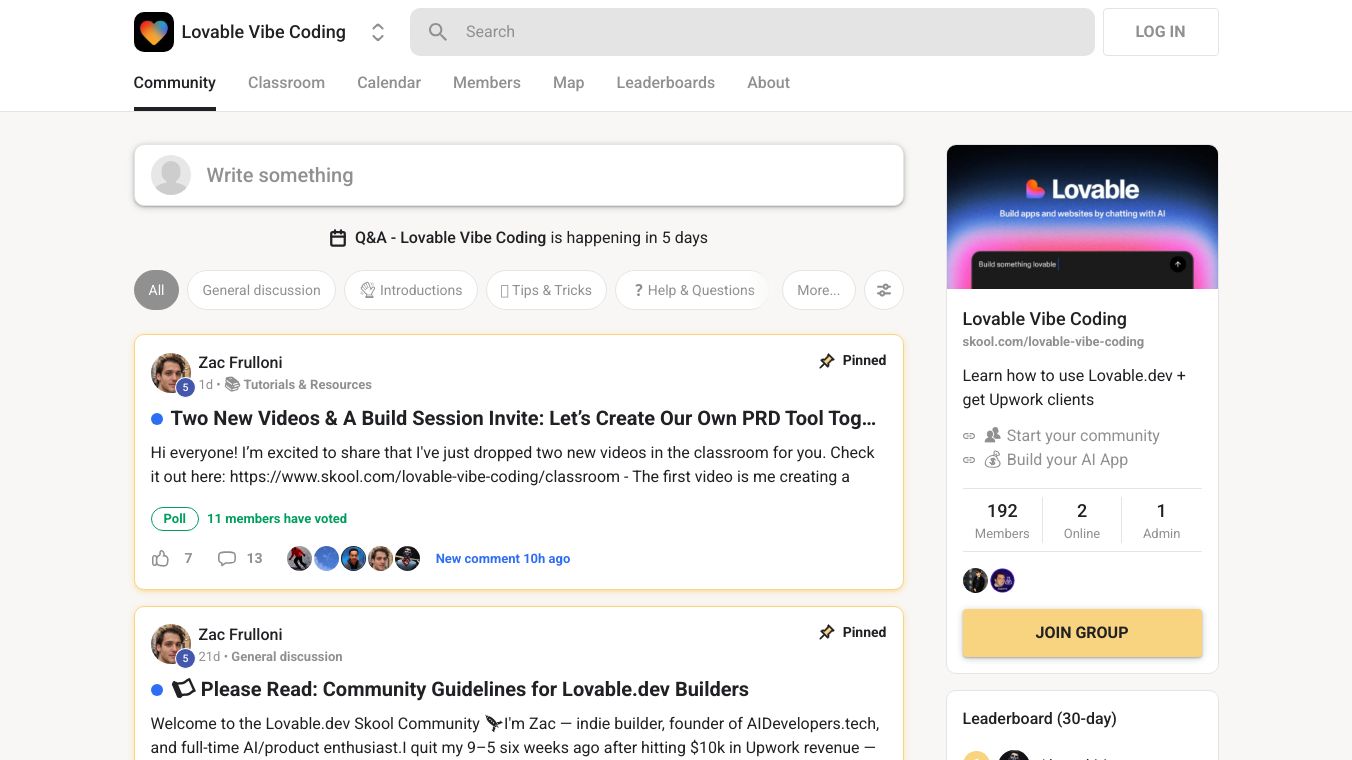Filter posts by Introductions
1352x760 pixels.
click(x=411, y=290)
